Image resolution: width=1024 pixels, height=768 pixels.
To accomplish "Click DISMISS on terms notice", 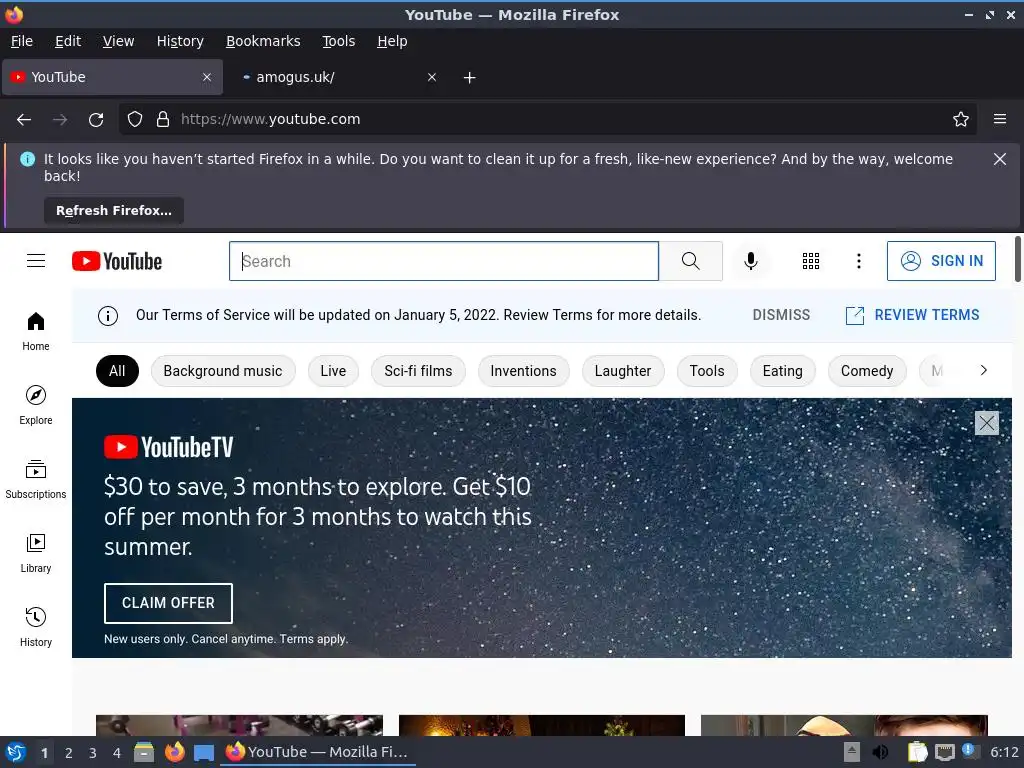I will [x=781, y=315].
